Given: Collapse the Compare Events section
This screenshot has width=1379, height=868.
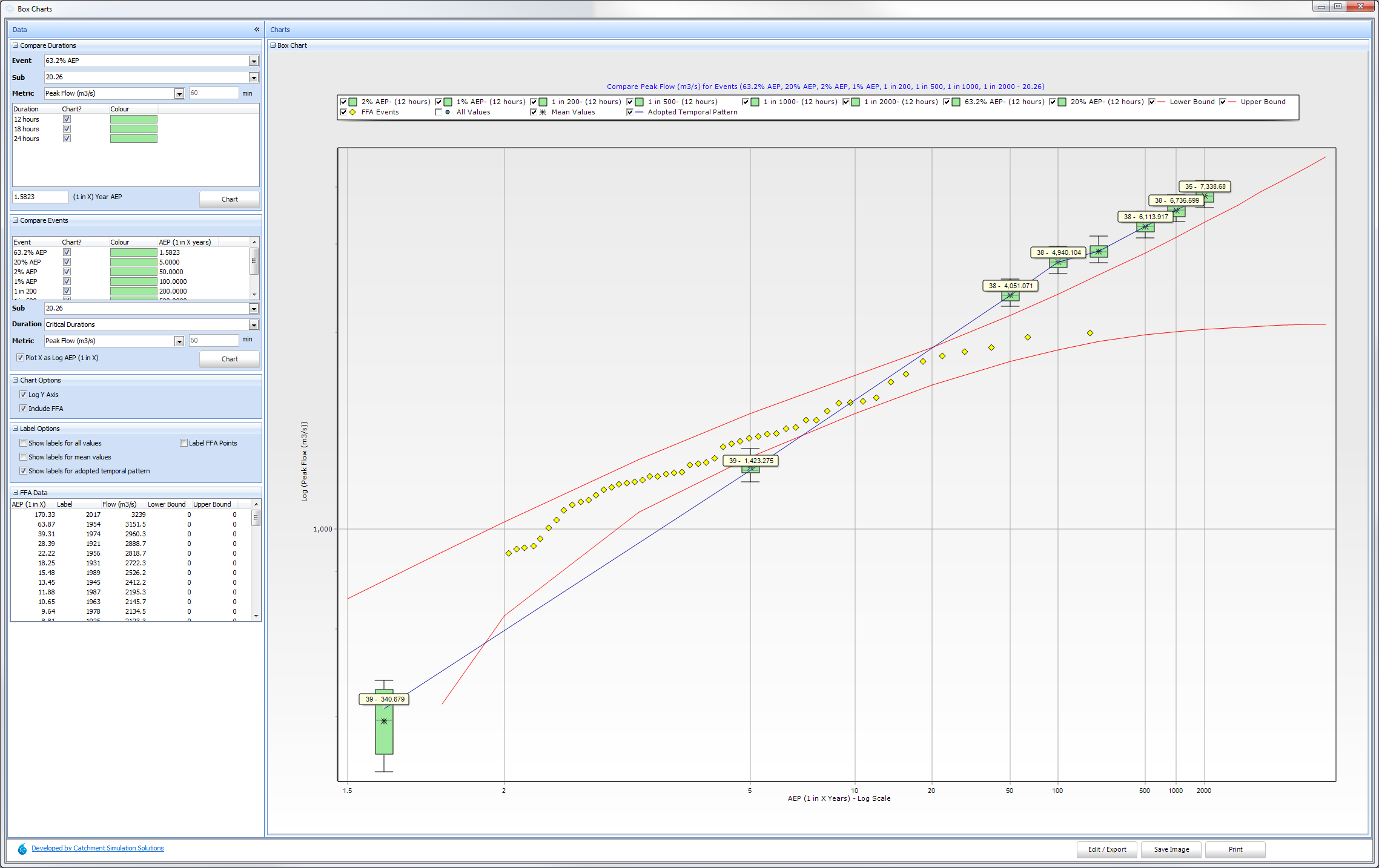Looking at the screenshot, I should pyautogui.click(x=16, y=220).
